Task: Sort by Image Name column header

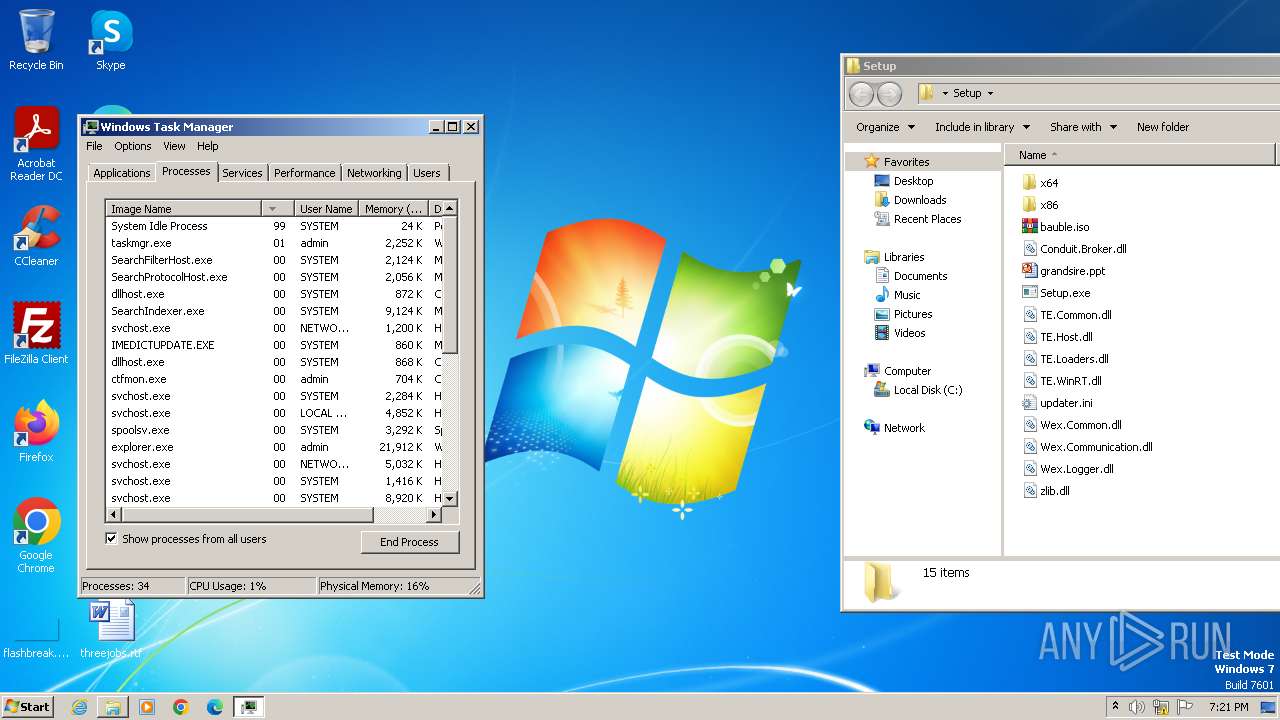Action: (184, 209)
